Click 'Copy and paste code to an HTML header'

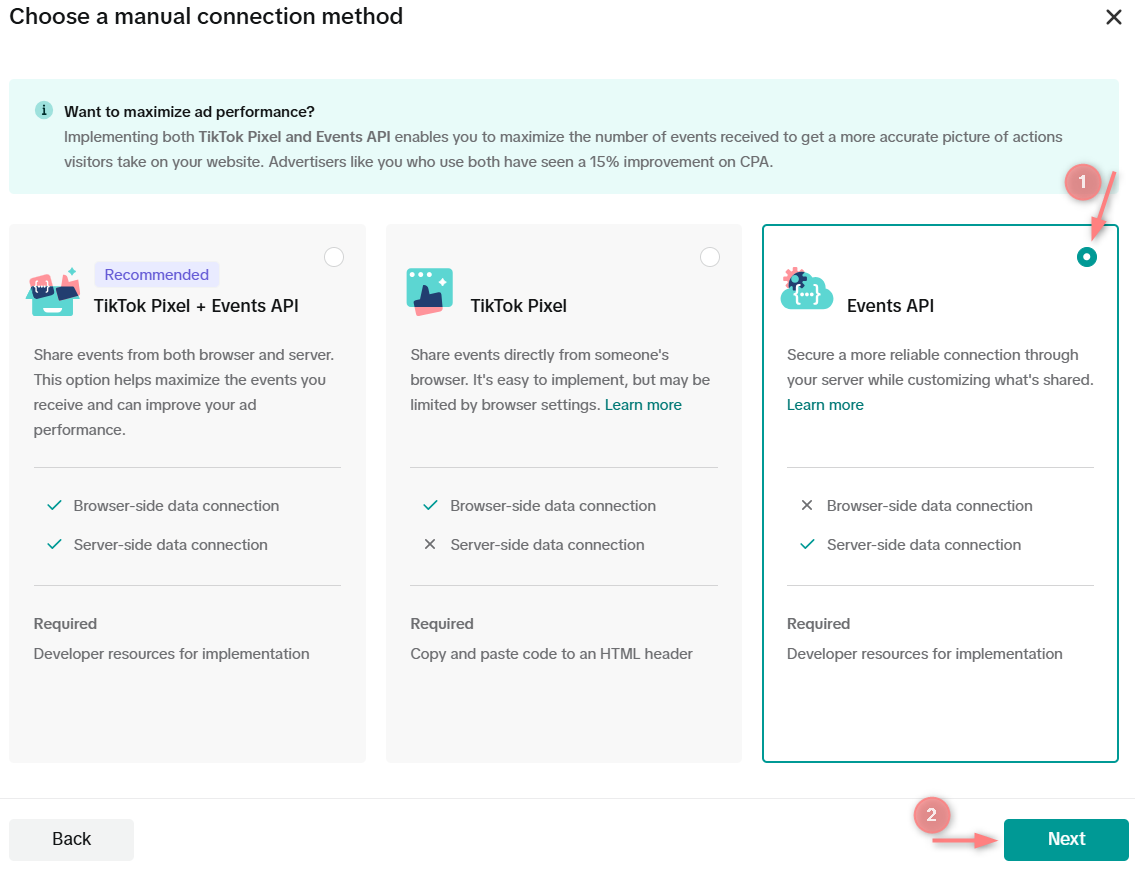(552, 654)
